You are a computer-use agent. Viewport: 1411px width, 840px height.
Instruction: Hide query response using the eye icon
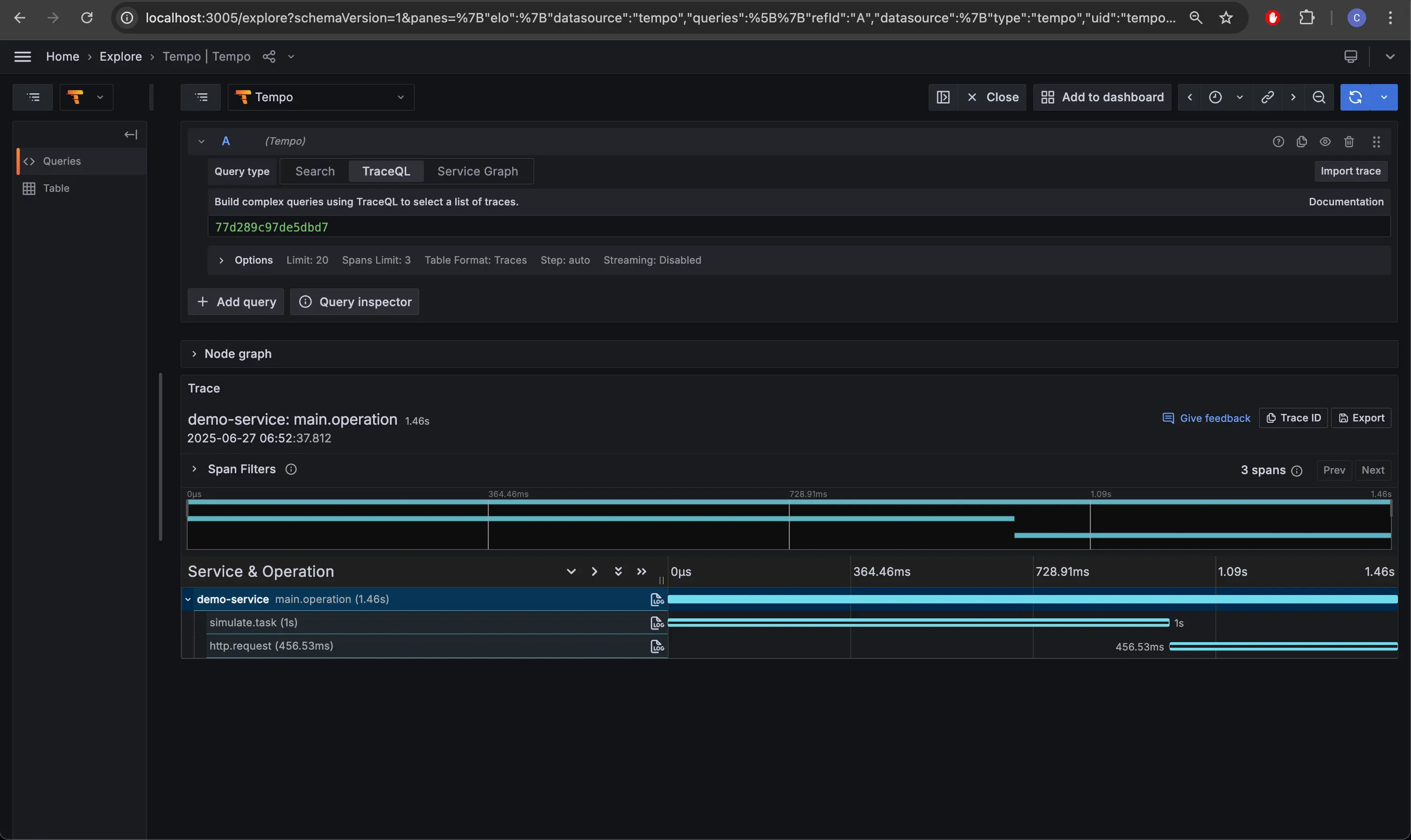pos(1325,141)
